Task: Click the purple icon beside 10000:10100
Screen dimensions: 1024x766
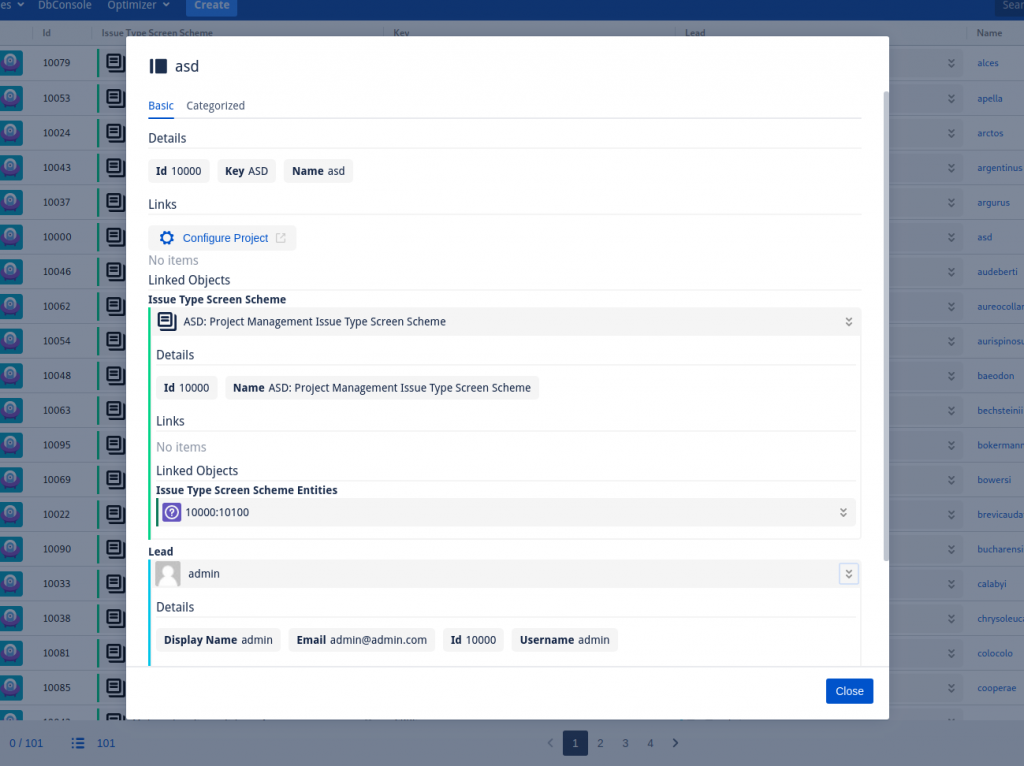Action: [172, 513]
